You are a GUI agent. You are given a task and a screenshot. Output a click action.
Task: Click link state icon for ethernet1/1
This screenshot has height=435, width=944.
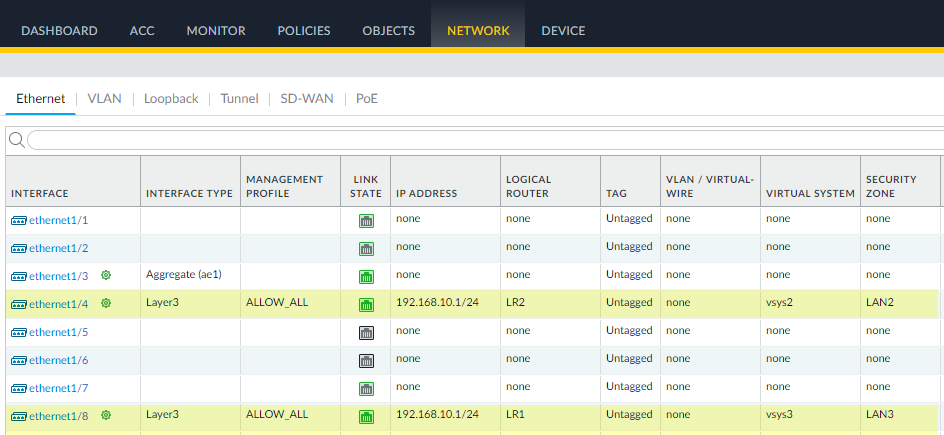[366, 220]
